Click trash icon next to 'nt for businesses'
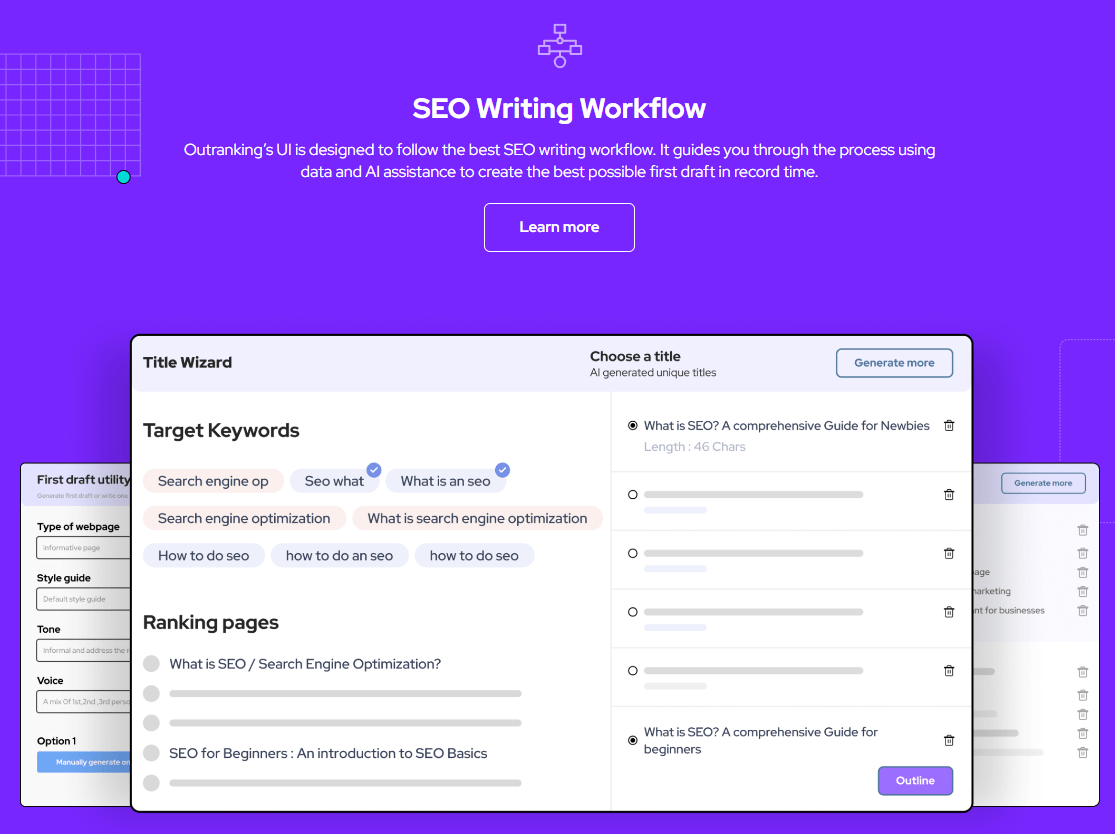Screen dimensions: 1115x834 click(1083, 610)
